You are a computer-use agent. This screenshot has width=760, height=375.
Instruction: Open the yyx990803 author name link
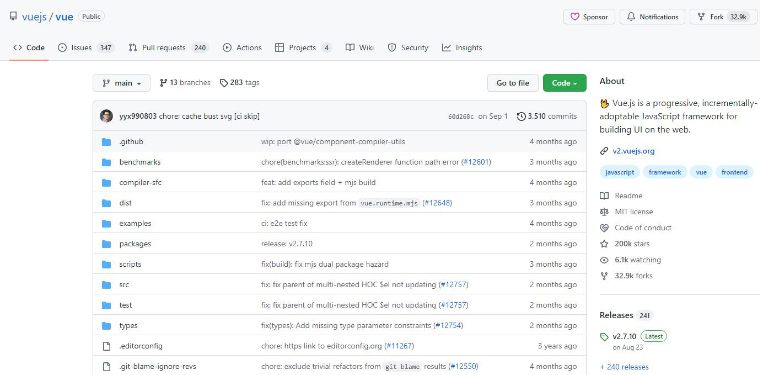pyautogui.click(x=138, y=117)
